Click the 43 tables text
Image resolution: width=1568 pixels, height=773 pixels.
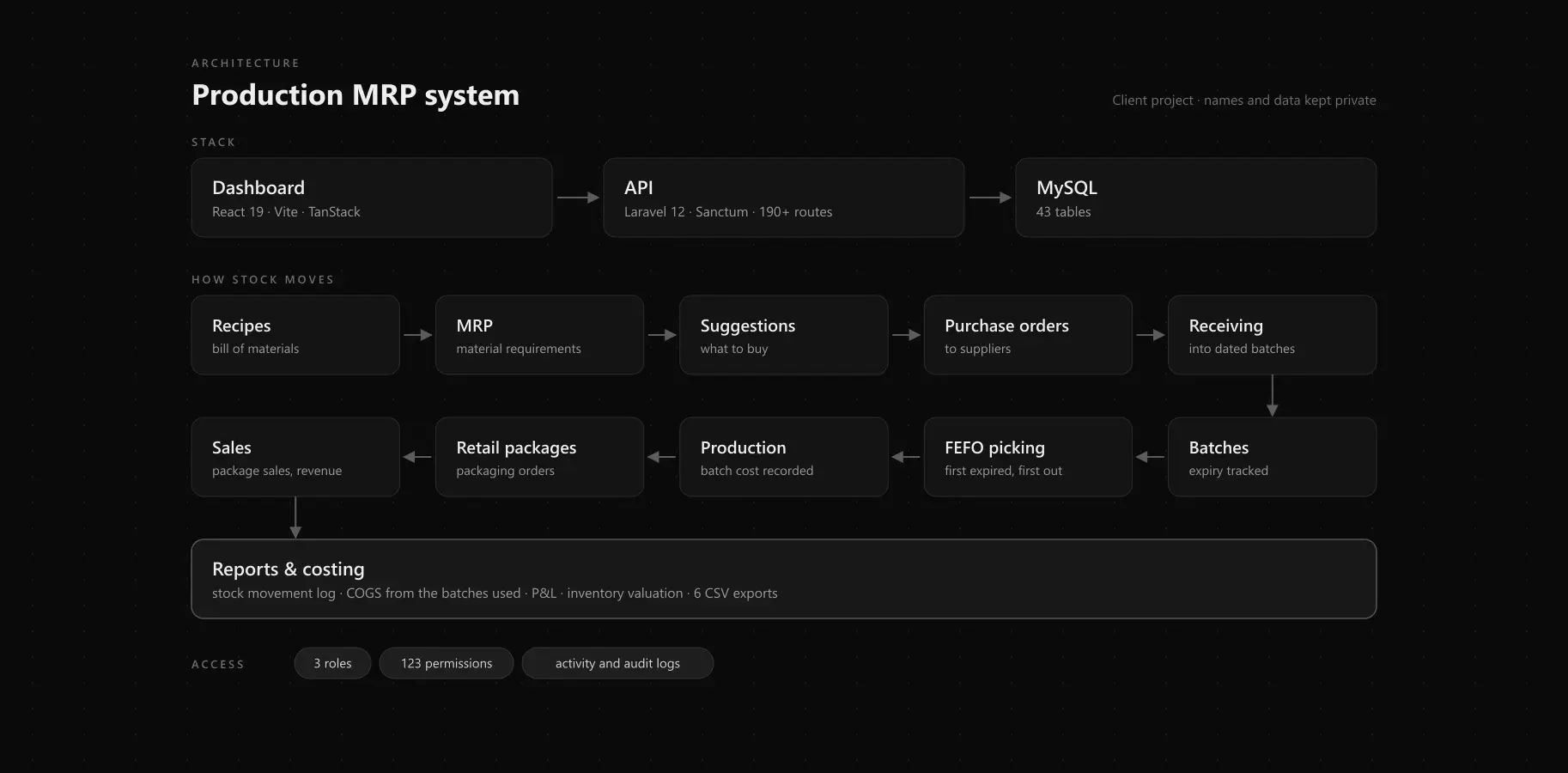pyautogui.click(x=1063, y=211)
